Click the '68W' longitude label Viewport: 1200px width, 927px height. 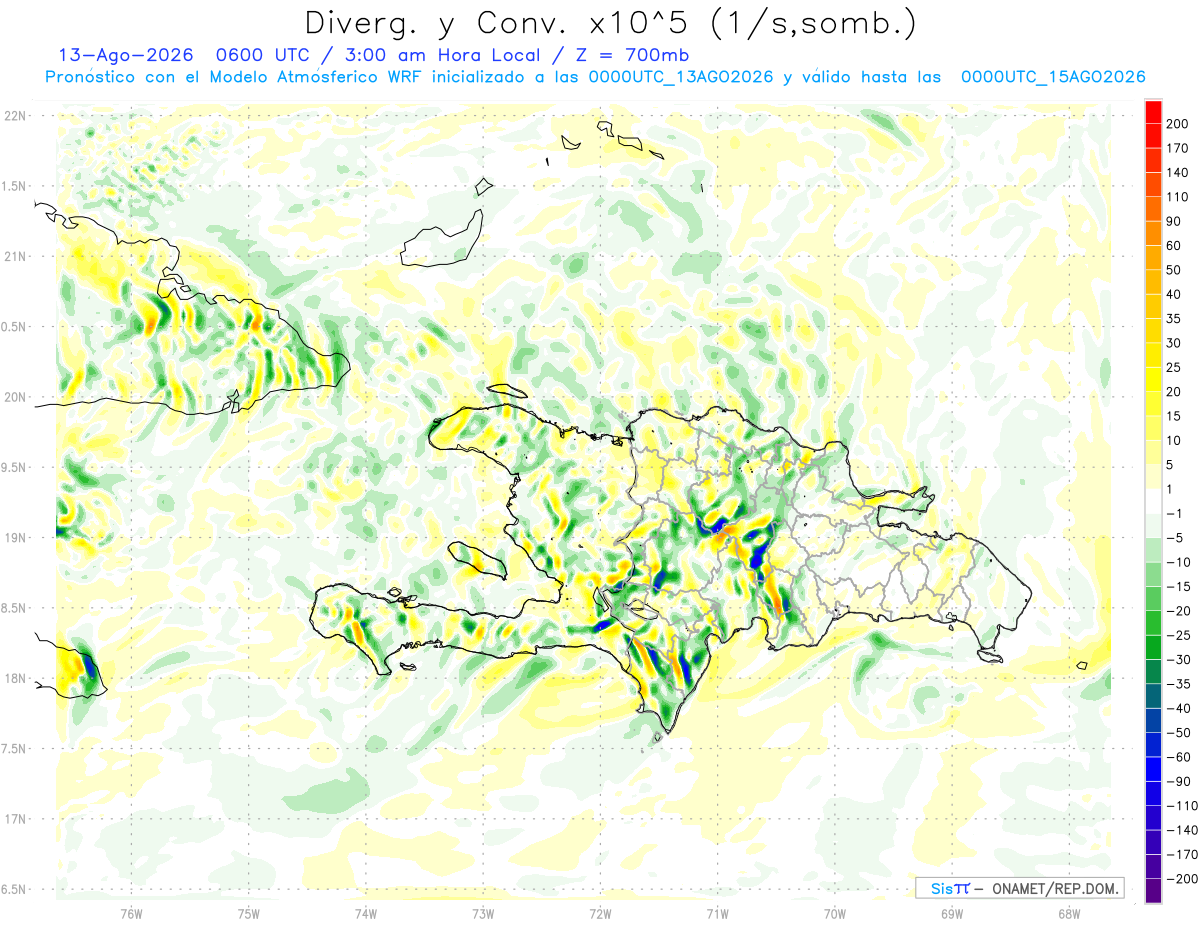point(1069,914)
